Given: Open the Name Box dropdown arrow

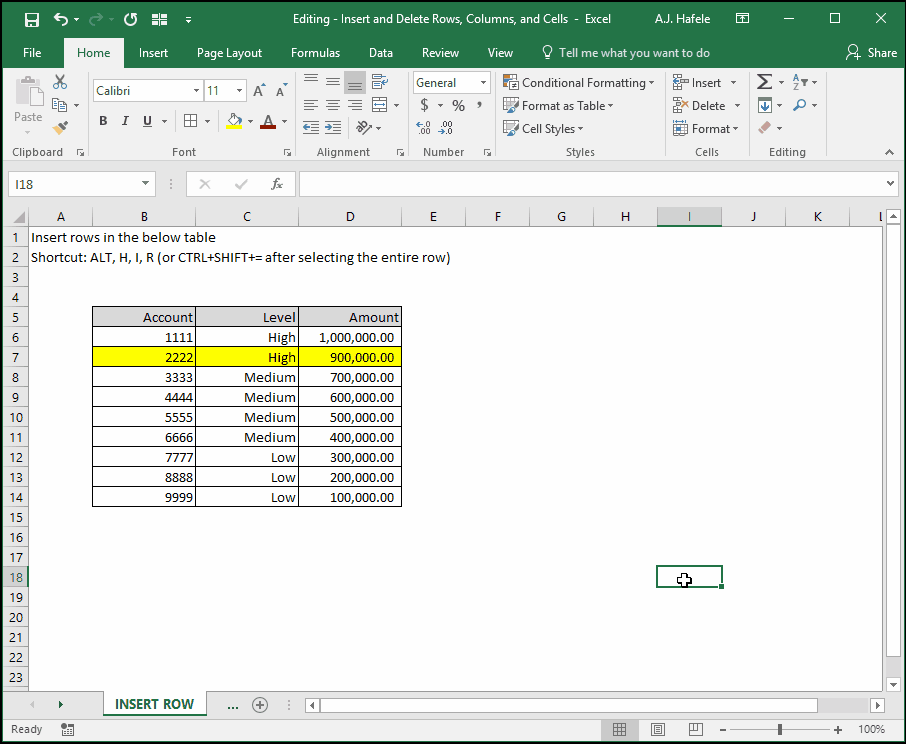Looking at the screenshot, I should pyautogui.click(x=145, y=184).
